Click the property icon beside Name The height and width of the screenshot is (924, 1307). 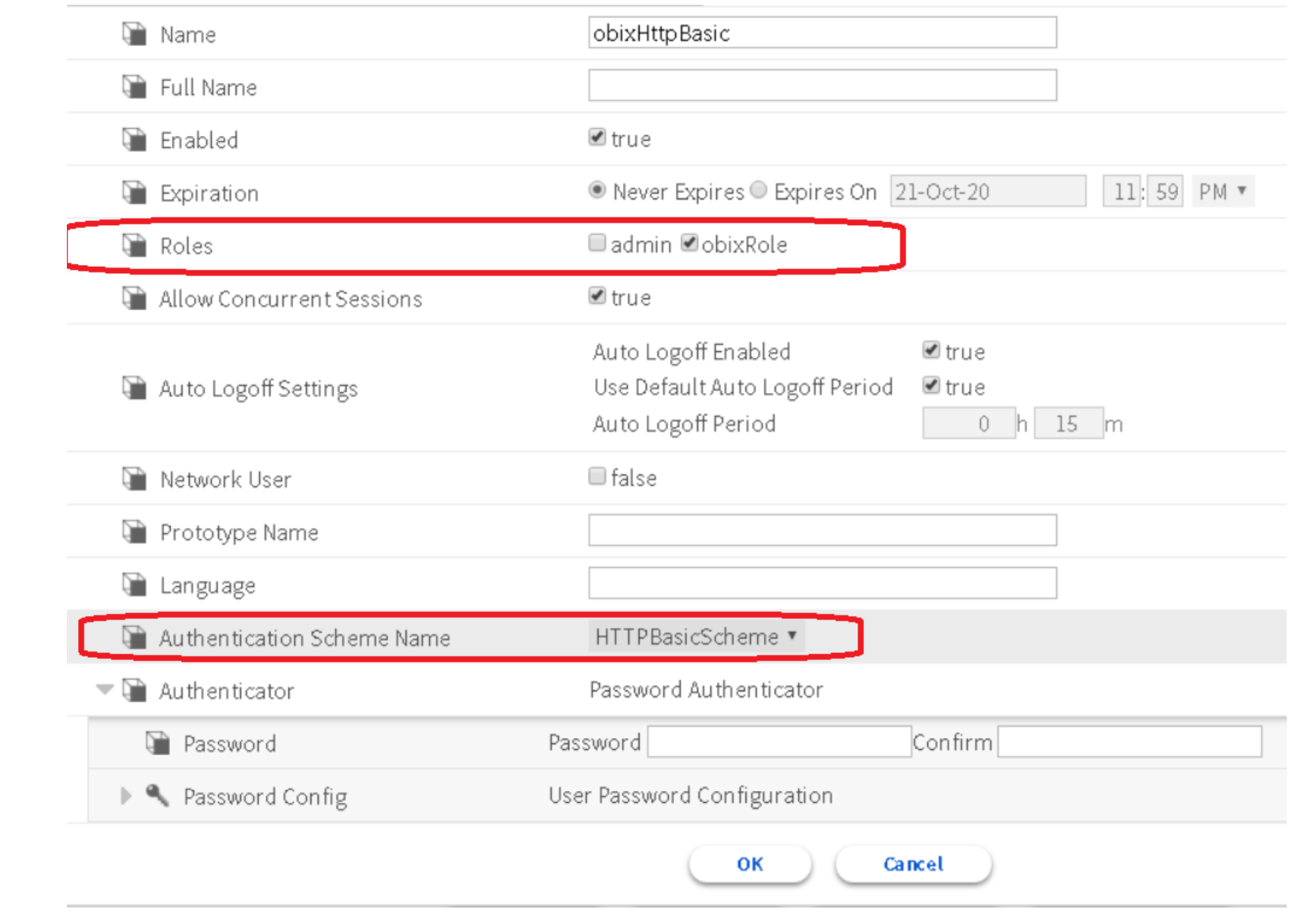tap(134, 33)
